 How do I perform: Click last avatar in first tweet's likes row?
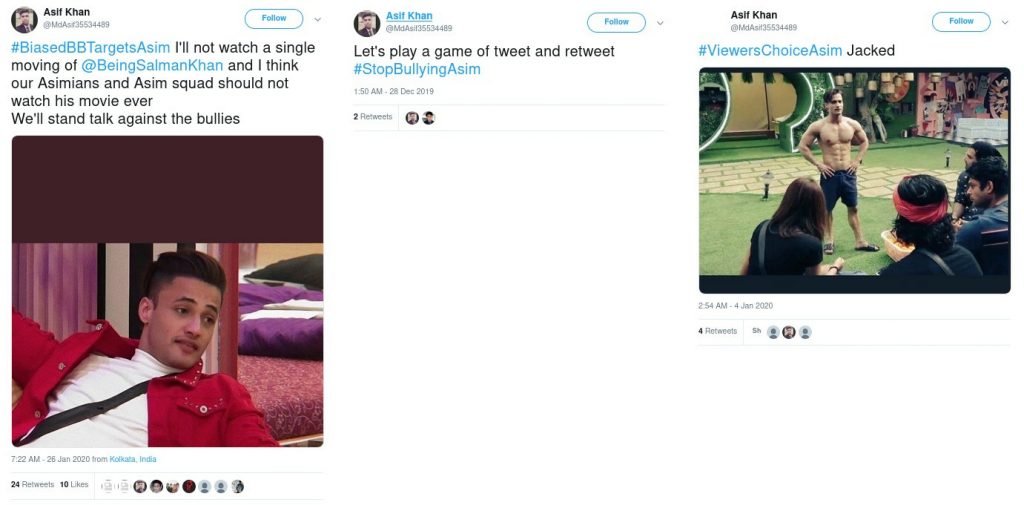coord(238,486)
